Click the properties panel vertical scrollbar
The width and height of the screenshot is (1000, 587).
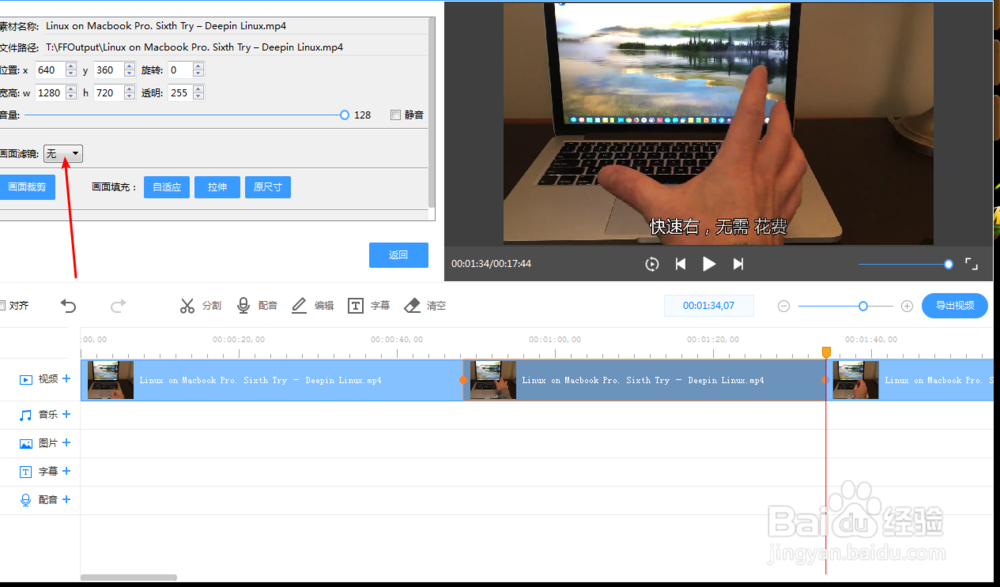click(x=432, y=112)
